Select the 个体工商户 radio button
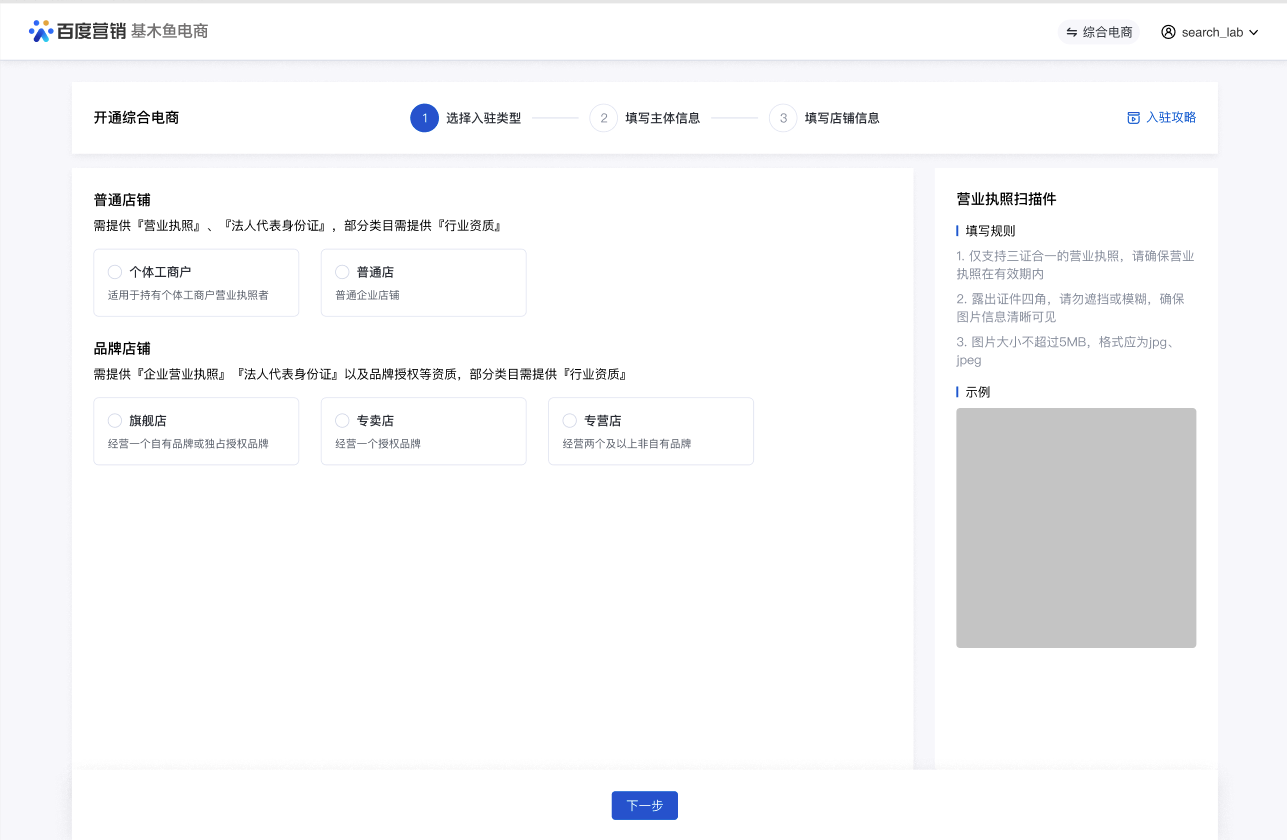Viewport: 1287px width, 840px height. [115, 272]
